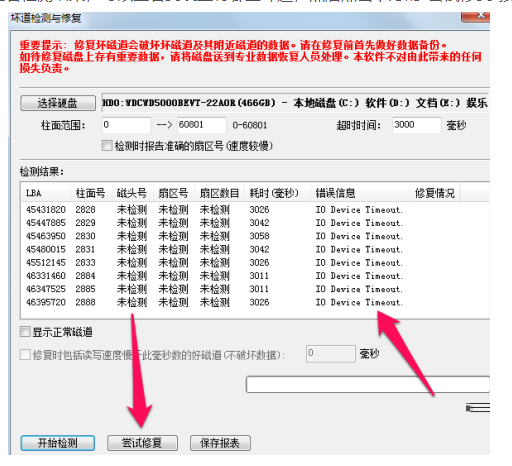Click the 0-60801 range label

pyautogui.click(x=250, y=125)
